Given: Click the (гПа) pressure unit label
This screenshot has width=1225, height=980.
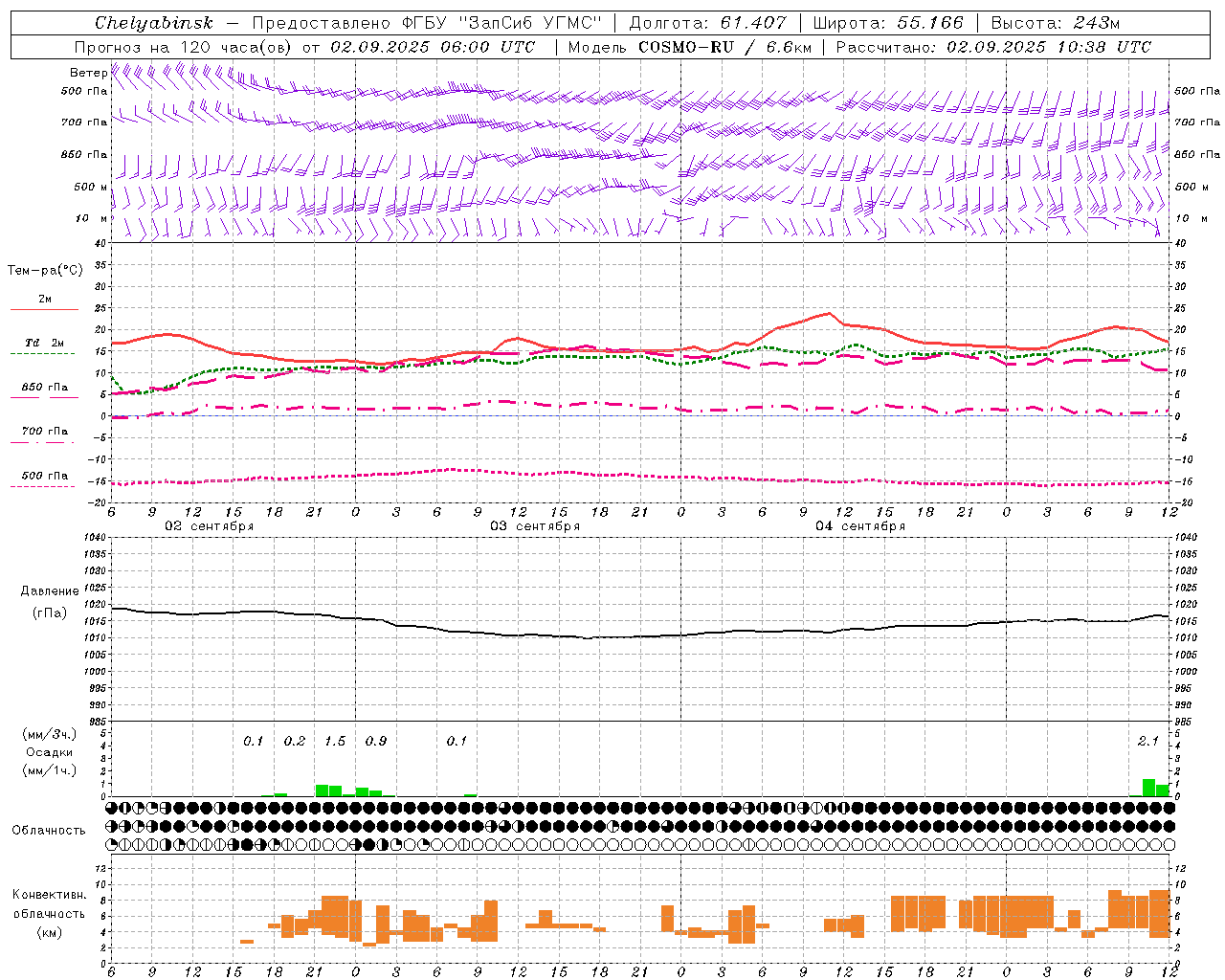Looking at the screenshot, I should pyautogui.click(x=50, y=612).
